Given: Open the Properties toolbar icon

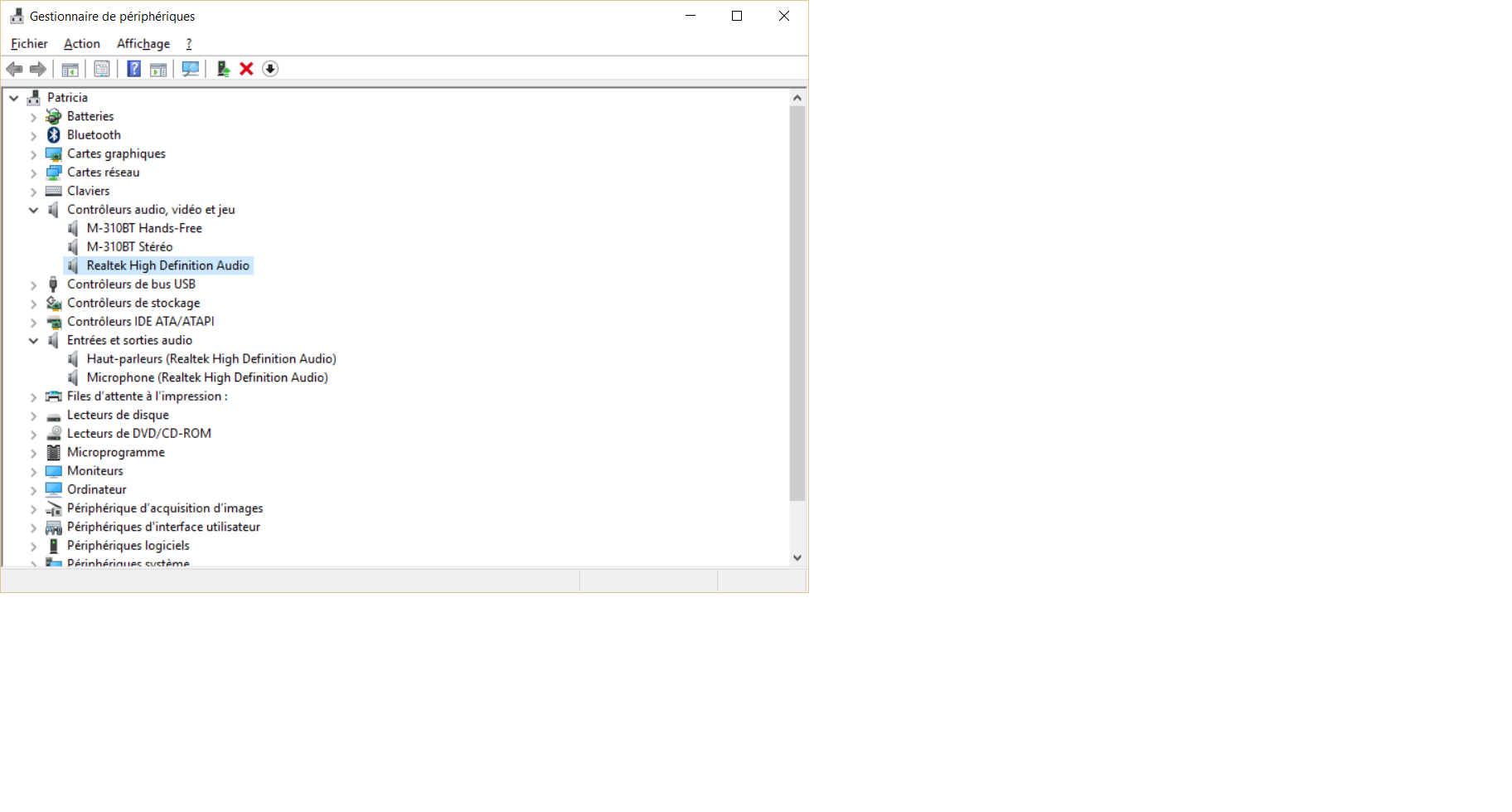Looking at the screenshot, I should pyautogui.click(x=101, y=69).
